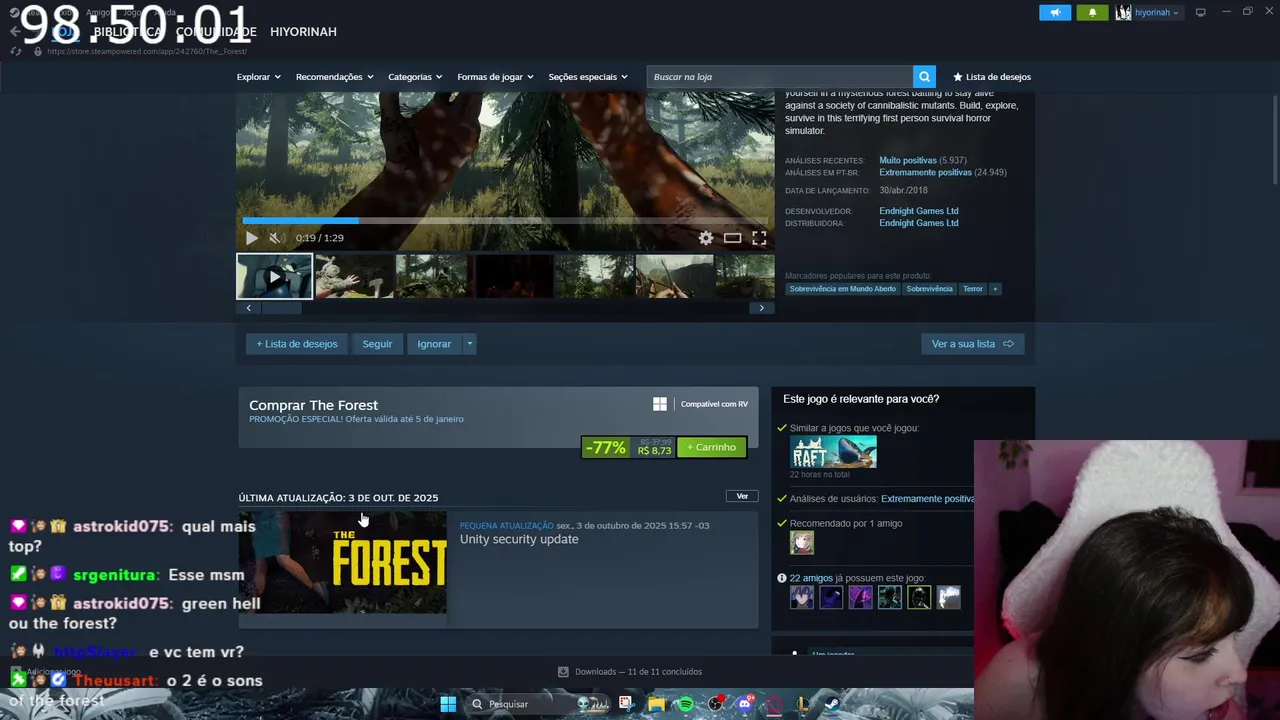Click the Seguir button
The height and width of the screenshot is (720, 1280).
[377, 344]
